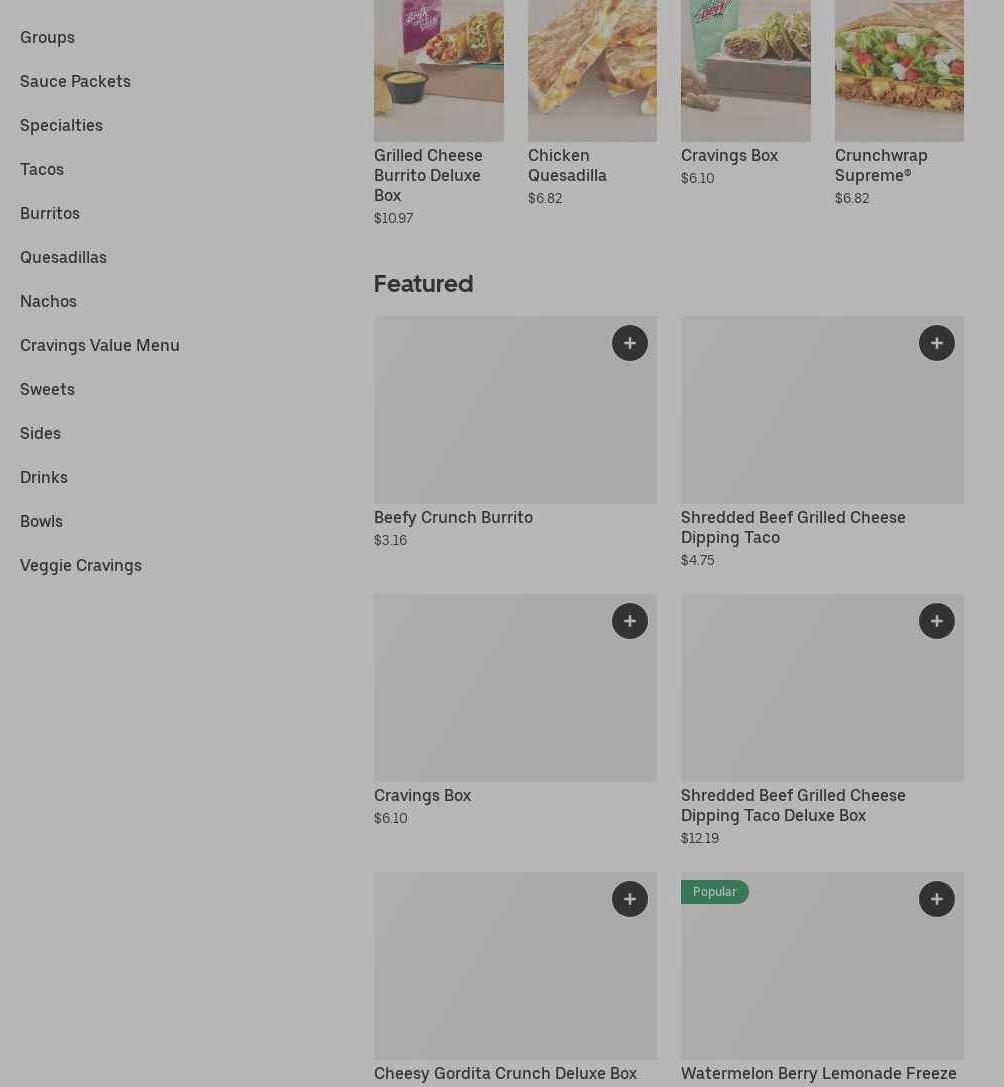Jump to the Veggie Cravings section
Viewport: 1004px width, 1087px height.
click(81, 565)
